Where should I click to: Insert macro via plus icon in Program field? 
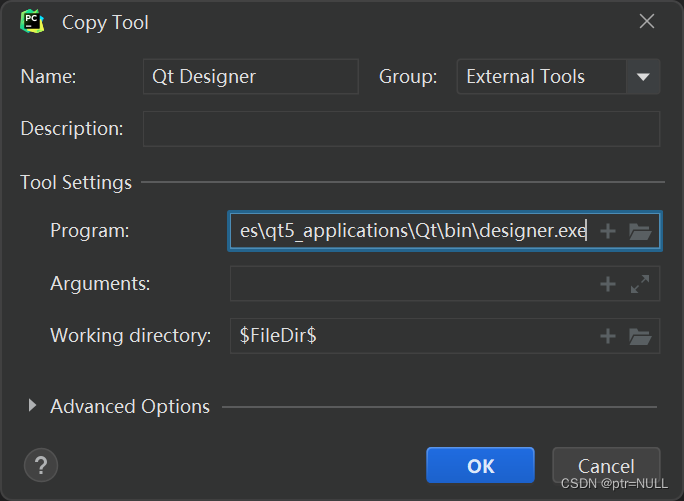[x=608, y=231]
